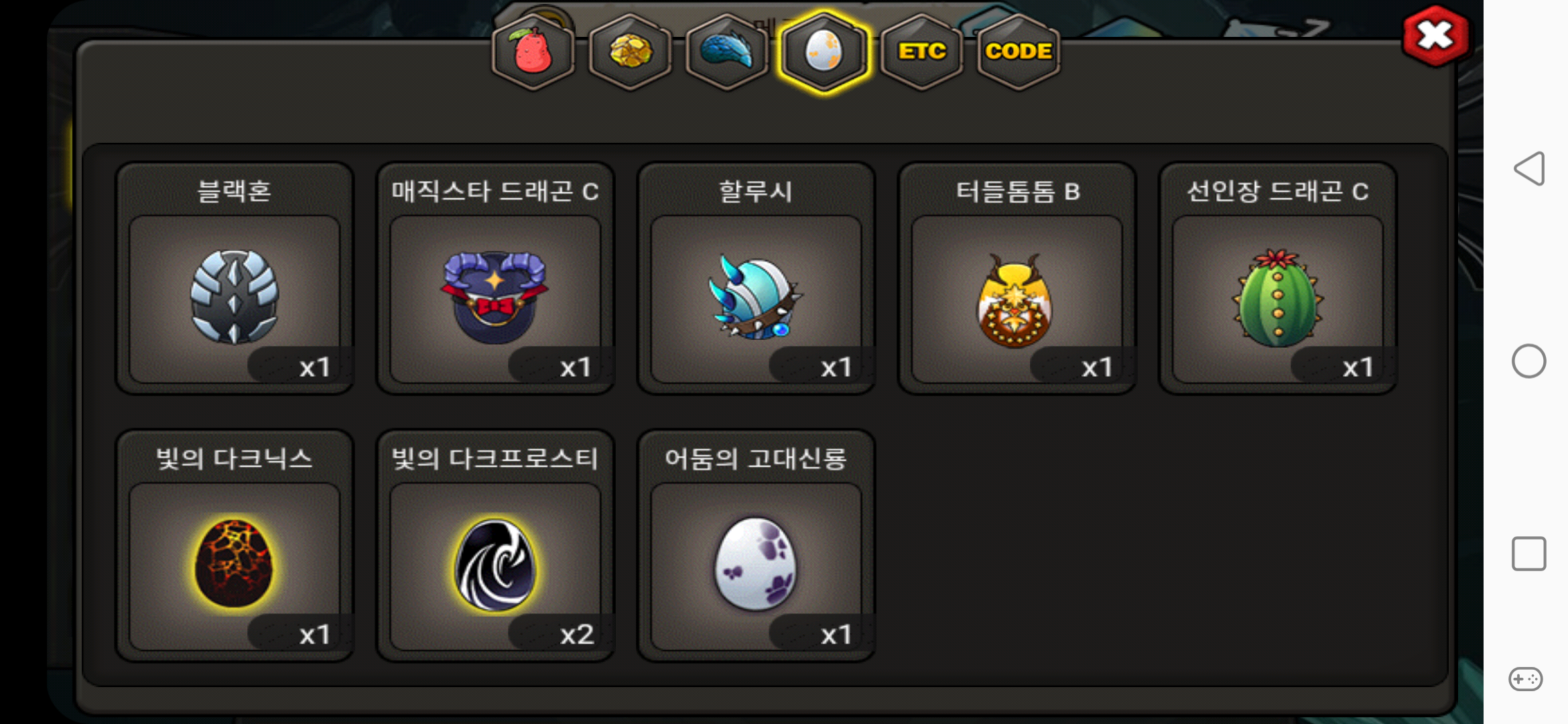Tap the 빛의 다크닉스 lava egg
The image size is (1568, 724).
[235, 546]
